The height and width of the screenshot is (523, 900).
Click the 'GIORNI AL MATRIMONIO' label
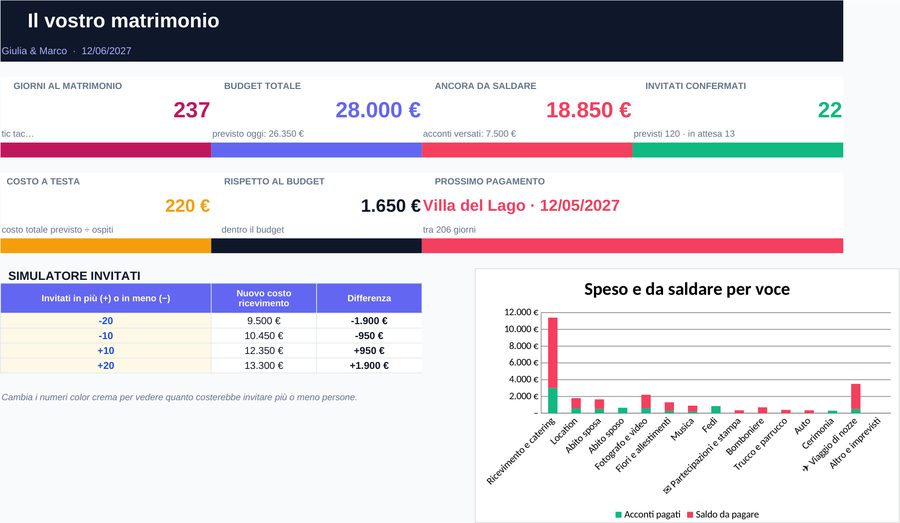coord(67,86)
